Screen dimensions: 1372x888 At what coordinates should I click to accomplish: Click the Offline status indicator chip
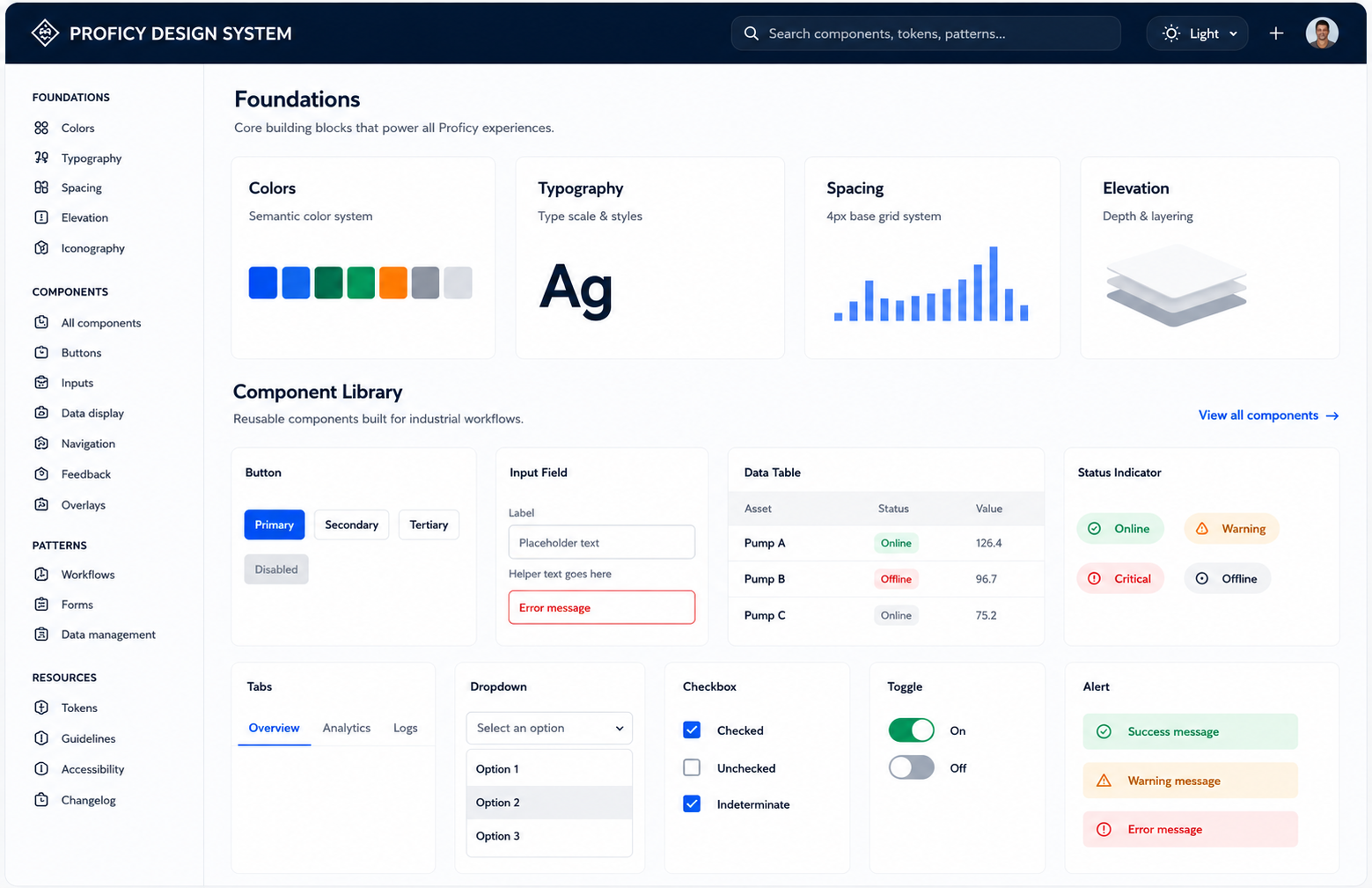click(x=1227, y=578)
